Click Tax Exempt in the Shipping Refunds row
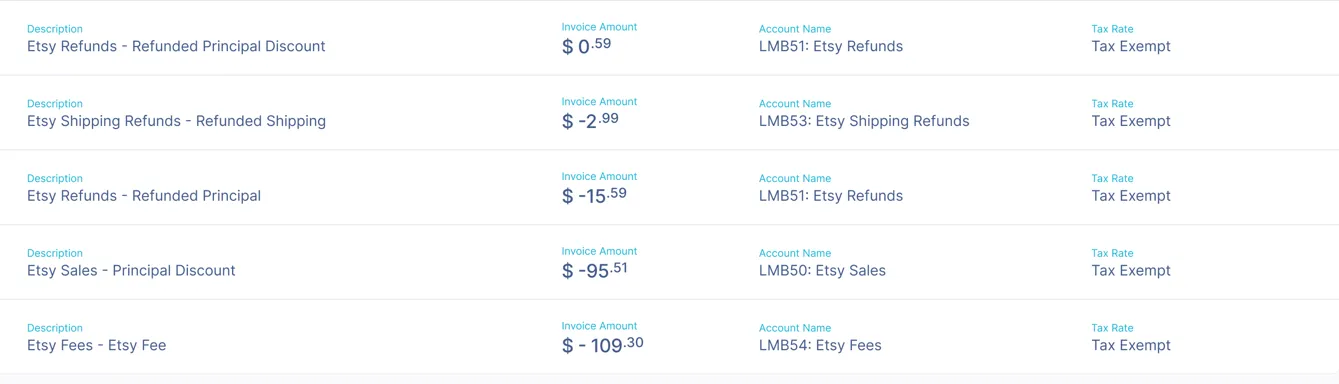The height and width of the screenshot is (384, 1339). 1131,121
